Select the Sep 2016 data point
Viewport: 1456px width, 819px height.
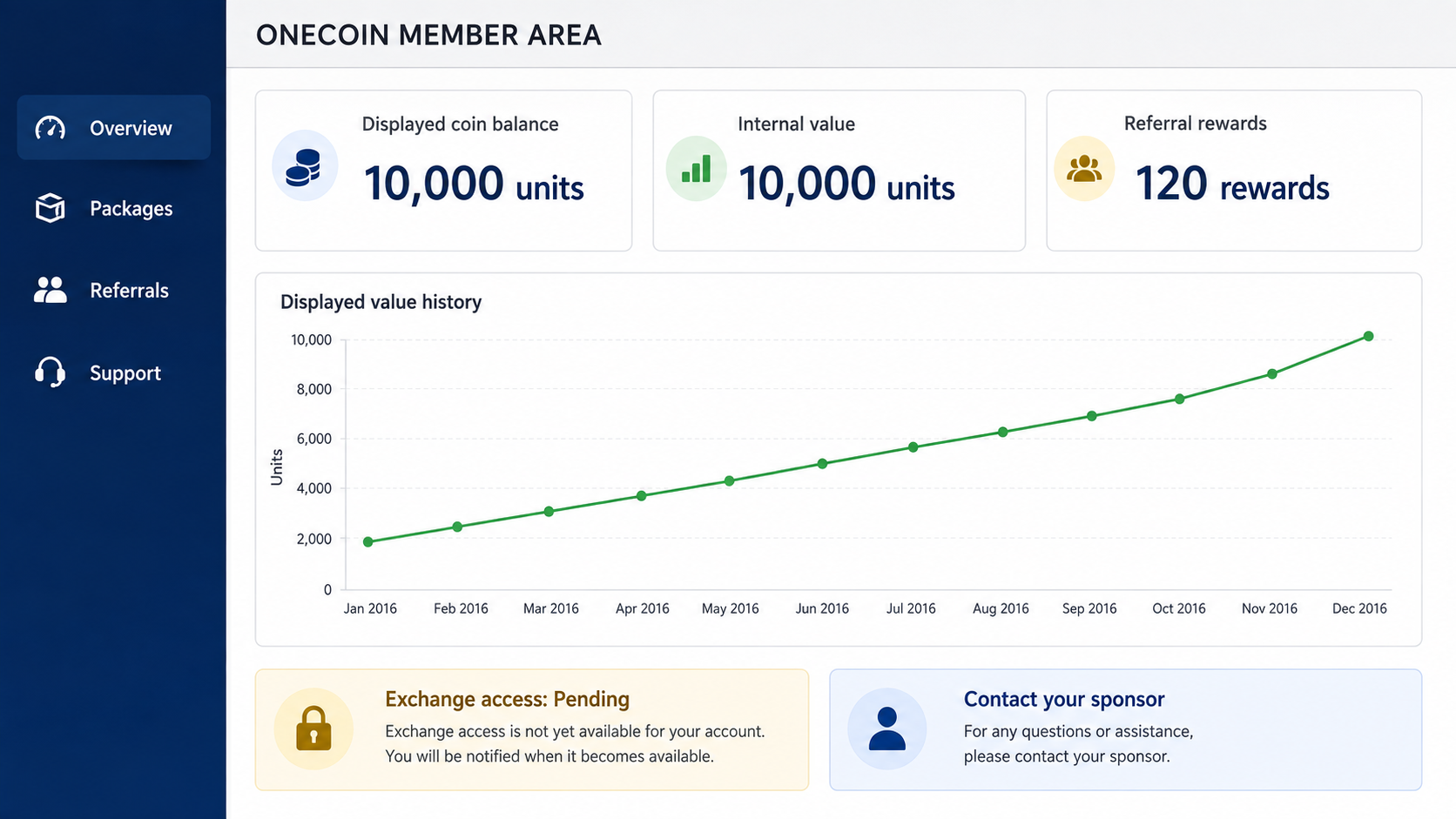pyautogui.click(x=1092, y=416)
